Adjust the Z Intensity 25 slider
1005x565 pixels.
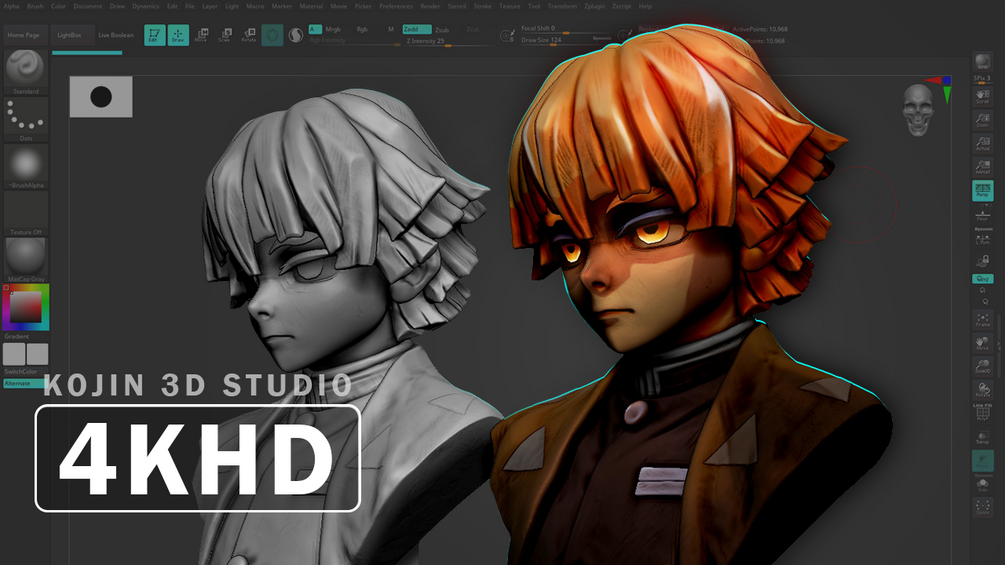coord(449,41)
